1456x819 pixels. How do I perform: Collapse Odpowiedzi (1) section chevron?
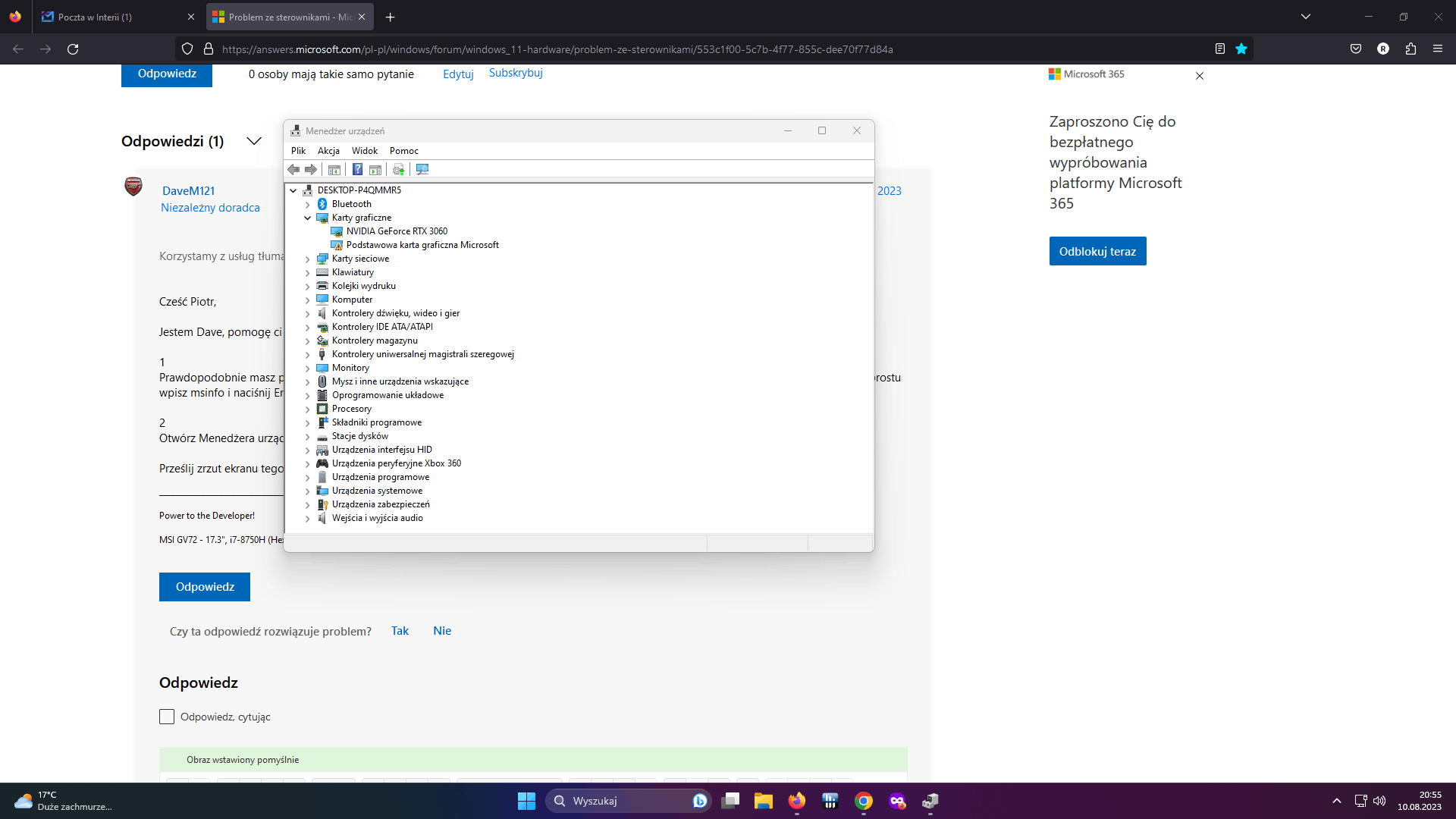point(254,142)
